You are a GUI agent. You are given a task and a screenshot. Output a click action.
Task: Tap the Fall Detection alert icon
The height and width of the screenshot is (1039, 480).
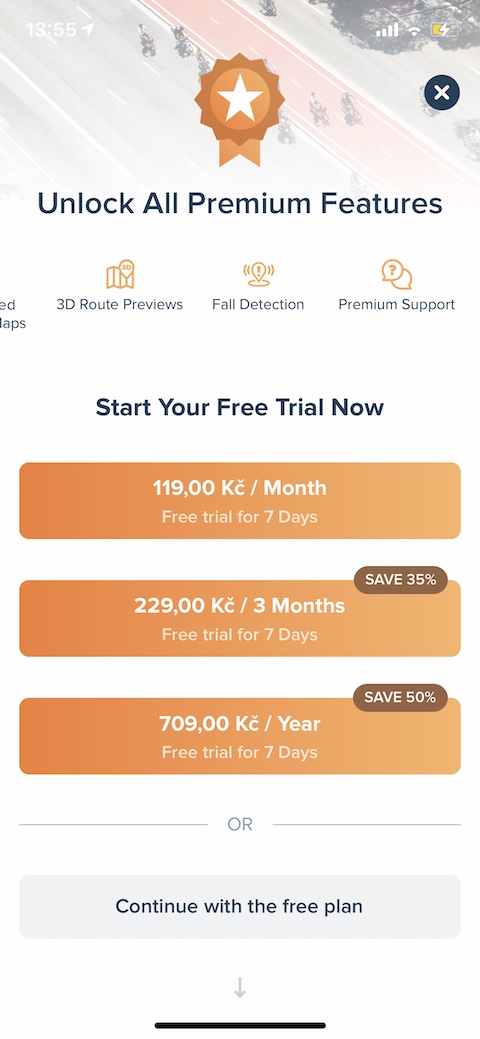tap(258, 274)
